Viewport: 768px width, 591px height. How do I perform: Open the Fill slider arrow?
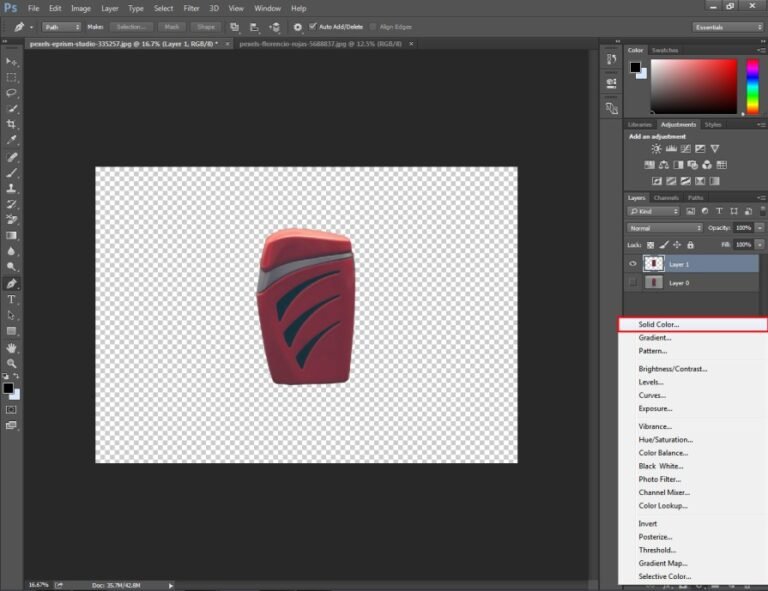click(760, 244)
